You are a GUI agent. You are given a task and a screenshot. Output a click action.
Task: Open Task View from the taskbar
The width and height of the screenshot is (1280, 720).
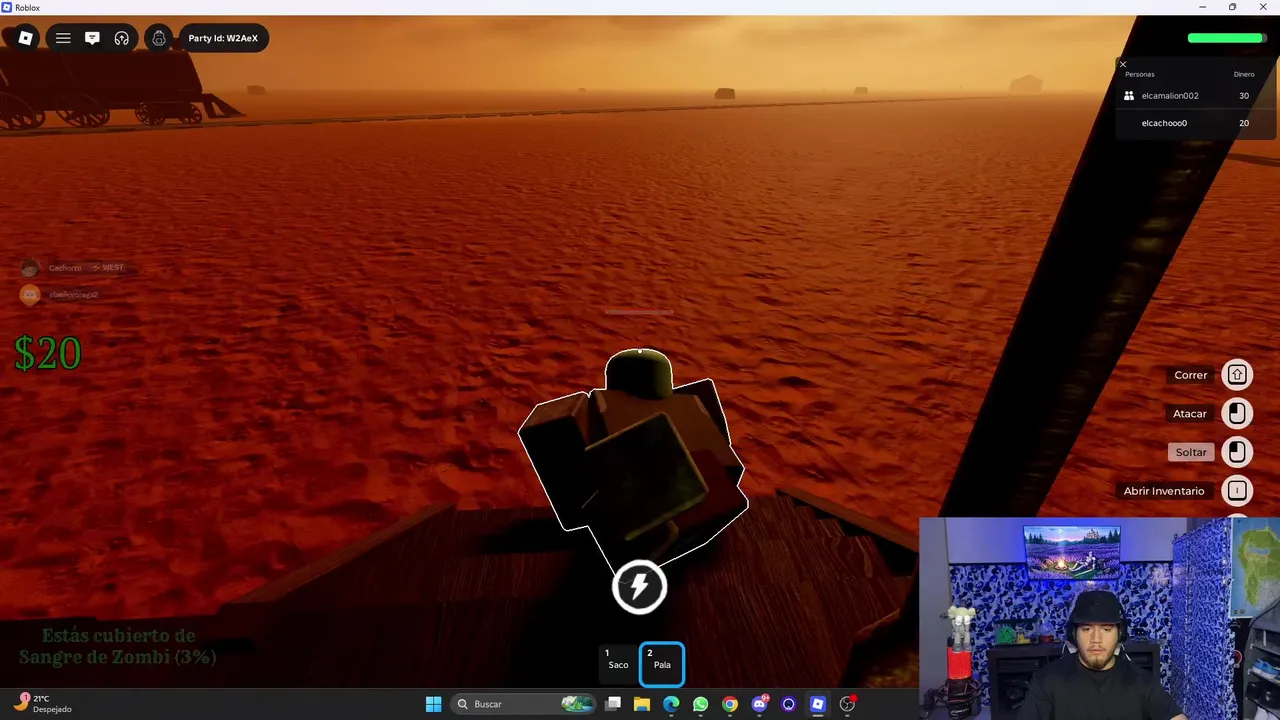[613, 704]
